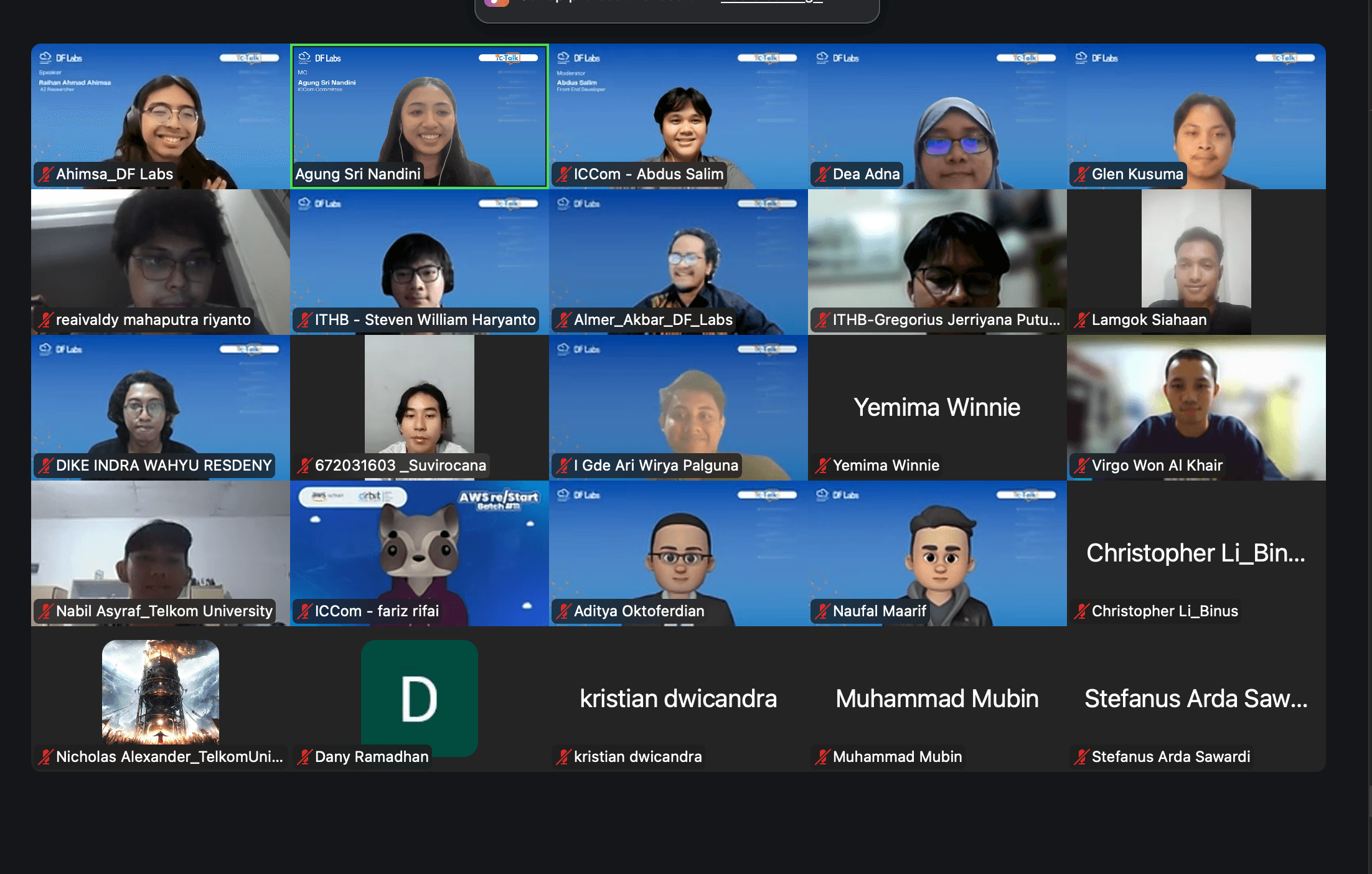The height and width of the screenshot is (874, 1372).
Task: Click the underlined link in top notification banner
Action: tap(771, 2)
